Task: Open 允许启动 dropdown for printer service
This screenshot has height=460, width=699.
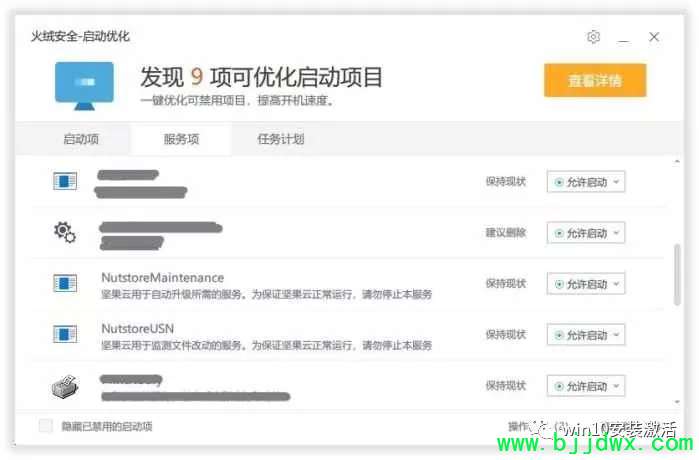Action: tap(586, 386)
